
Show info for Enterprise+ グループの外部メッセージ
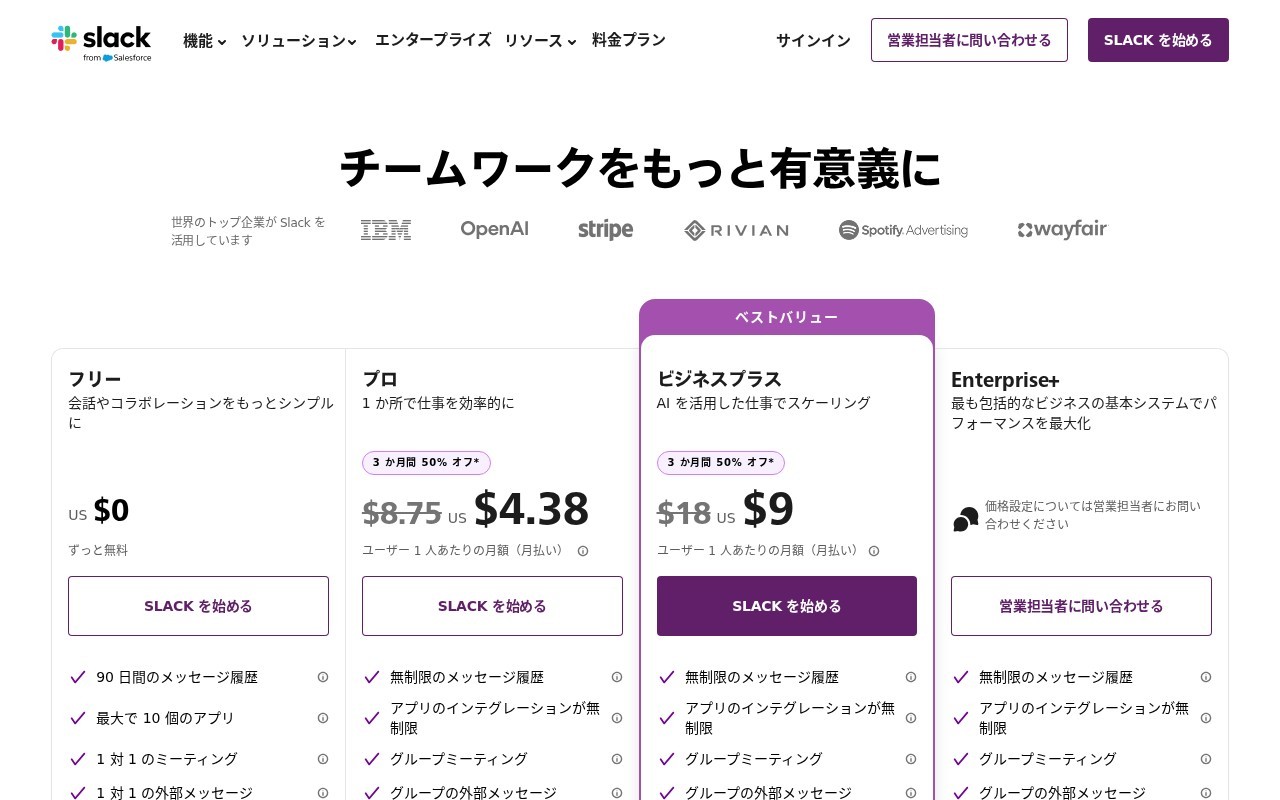(x=1206, y=793)
